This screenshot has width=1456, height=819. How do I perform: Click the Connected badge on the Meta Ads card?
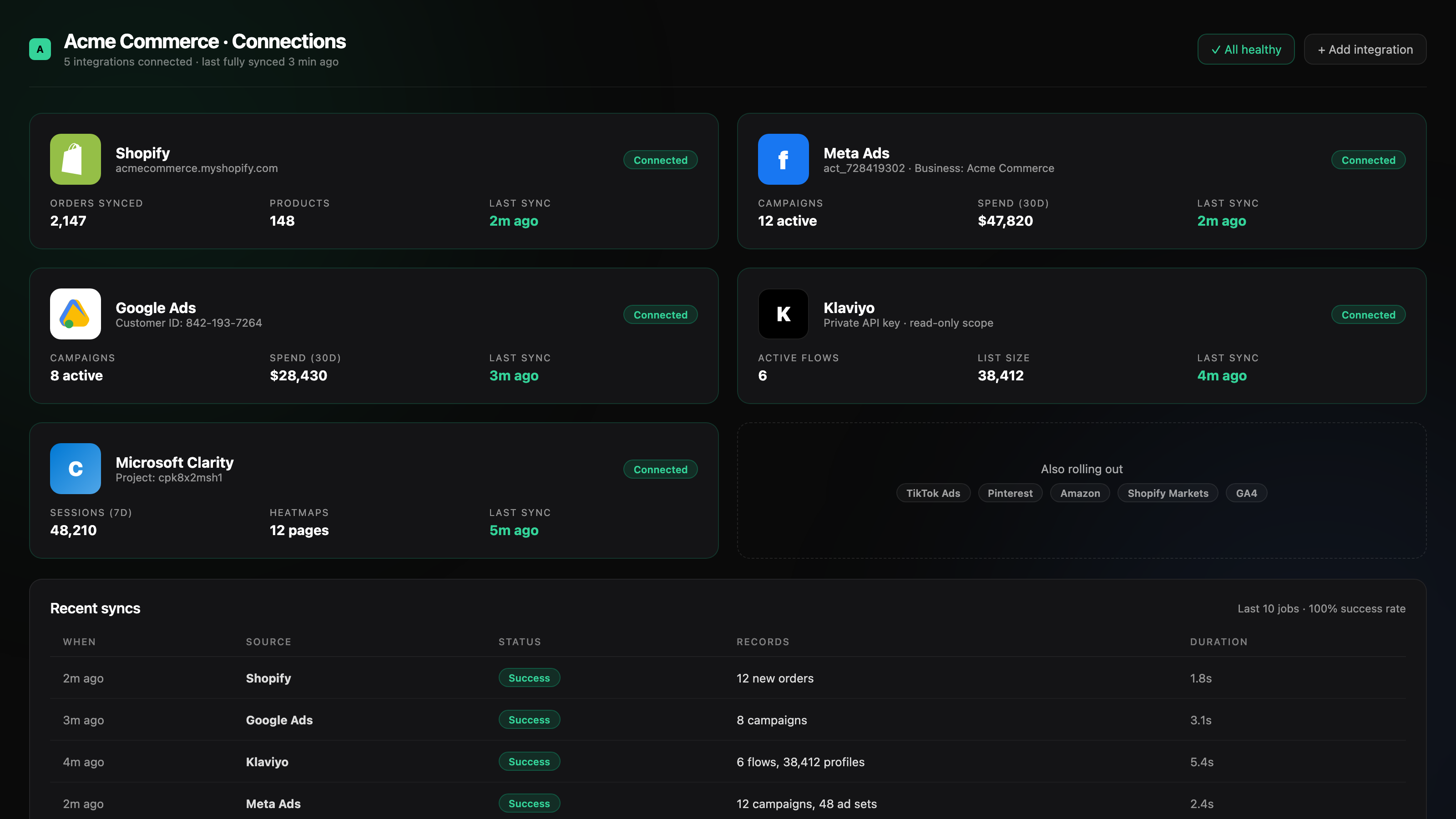point(1368,160)
